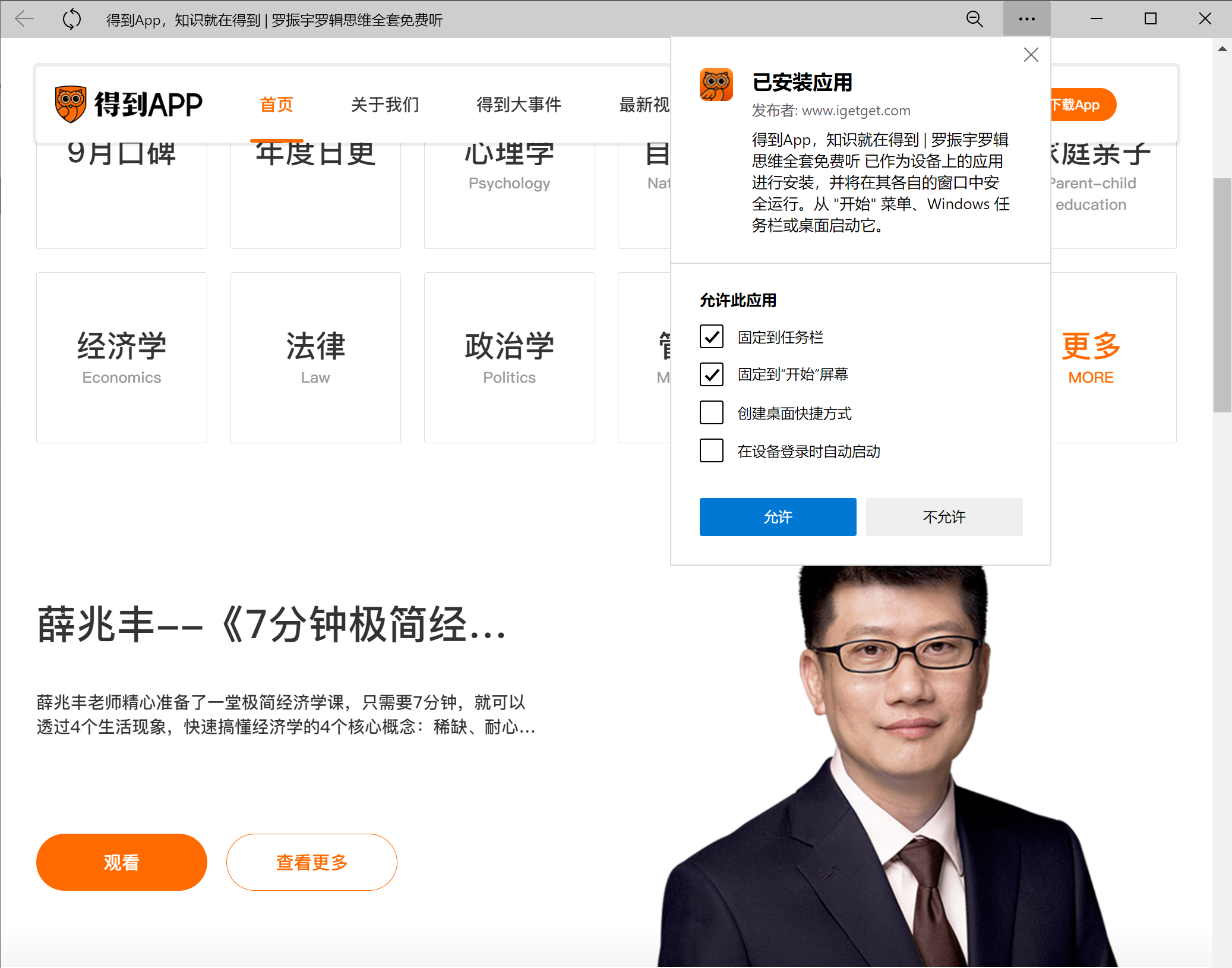The width and height of the screenshot is (1232, 968).
Task: Click the scrollbar up arrow
Action: (1222, 49)
